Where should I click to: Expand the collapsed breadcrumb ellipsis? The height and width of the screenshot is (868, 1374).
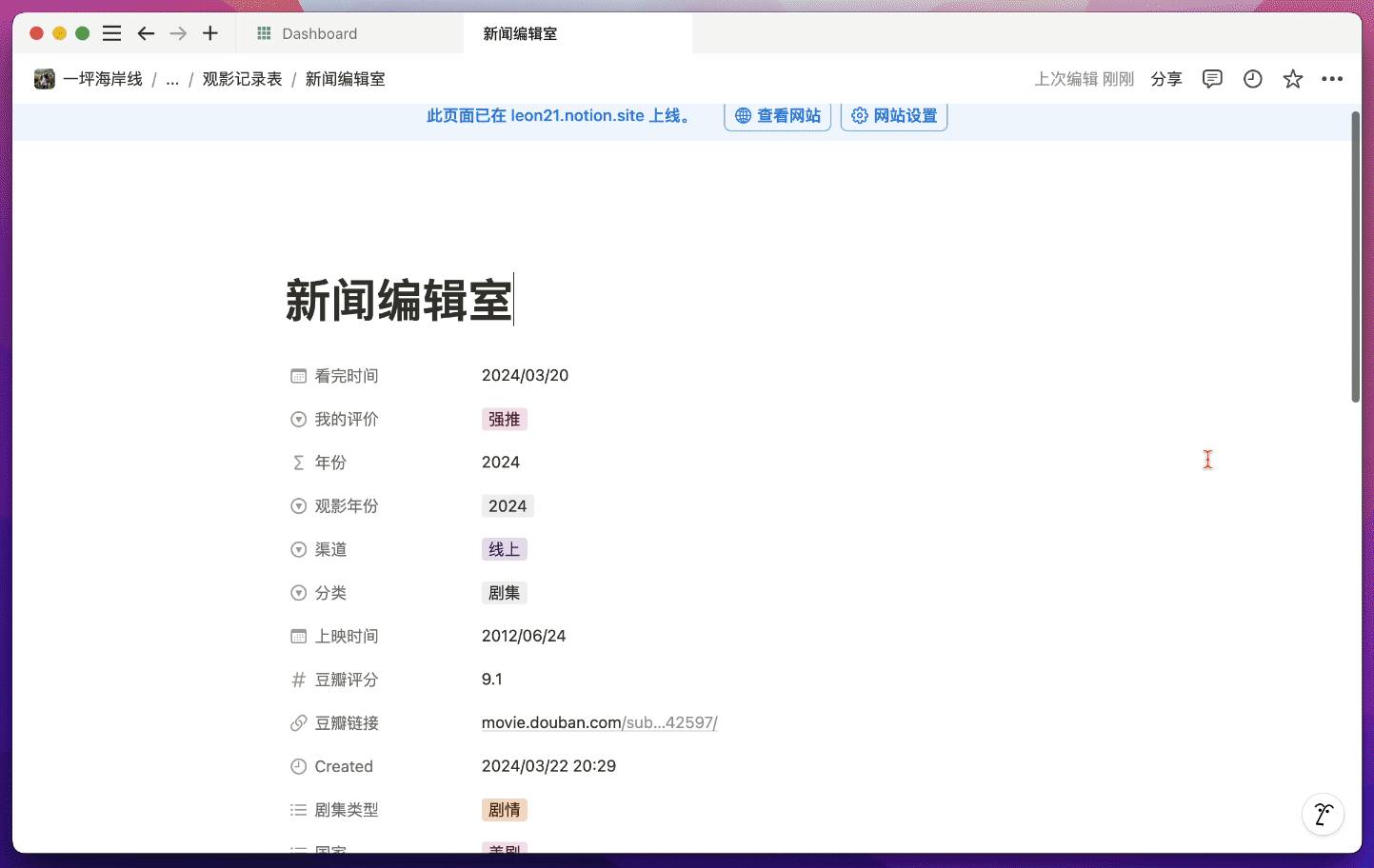point(172,79)
